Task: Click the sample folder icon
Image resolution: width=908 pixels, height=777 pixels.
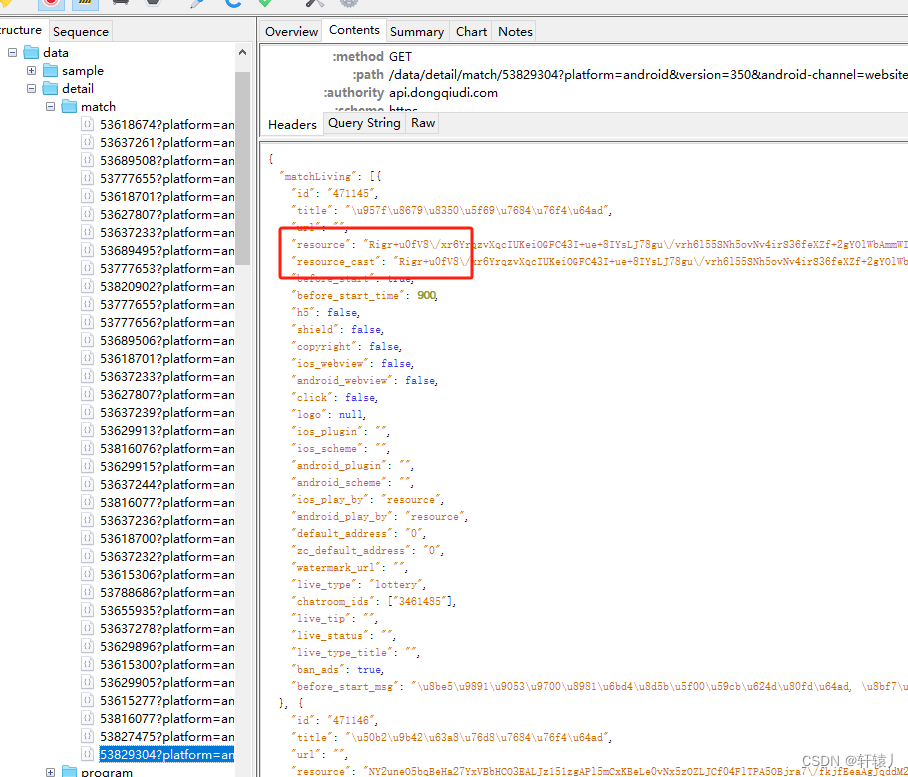Action: pyautogui.click(x=50, y=71)
